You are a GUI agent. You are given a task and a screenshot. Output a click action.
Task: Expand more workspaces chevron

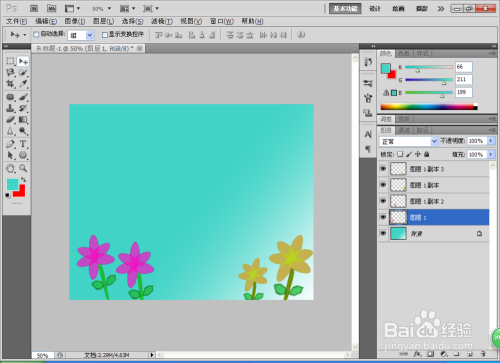click(x=441, y=9)
